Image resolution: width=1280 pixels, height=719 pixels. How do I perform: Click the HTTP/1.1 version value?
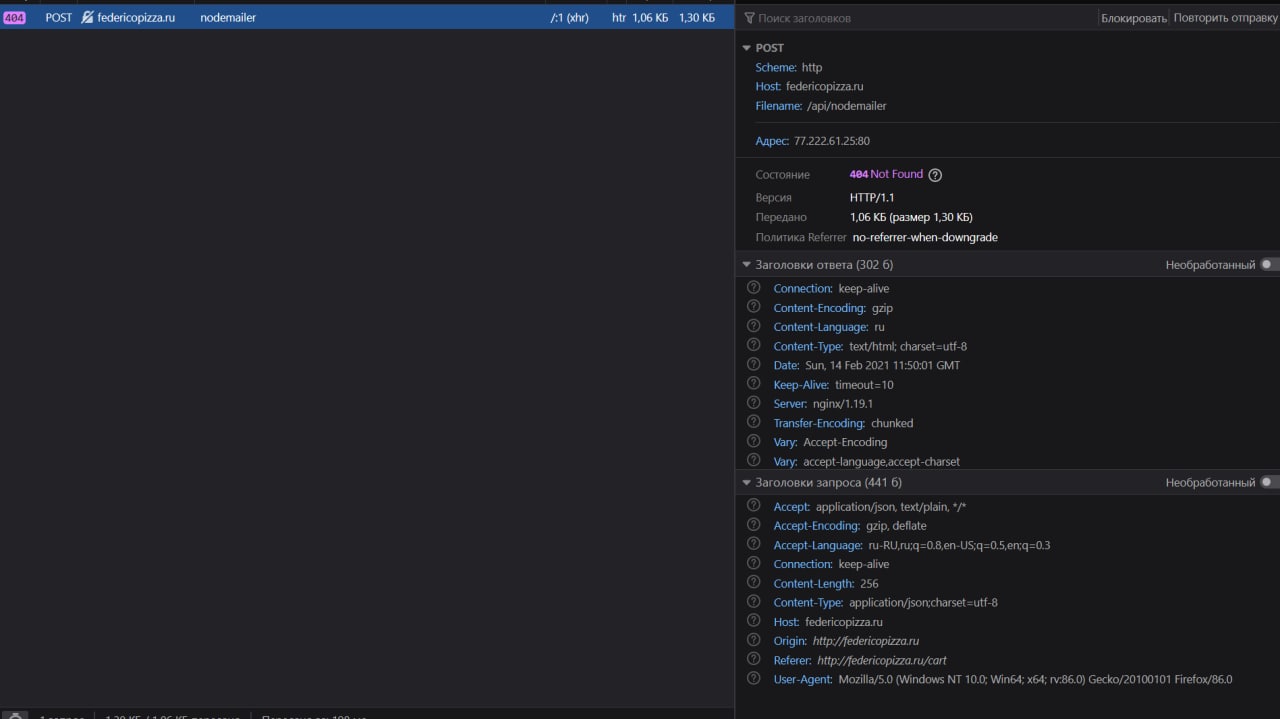point(872,198)
